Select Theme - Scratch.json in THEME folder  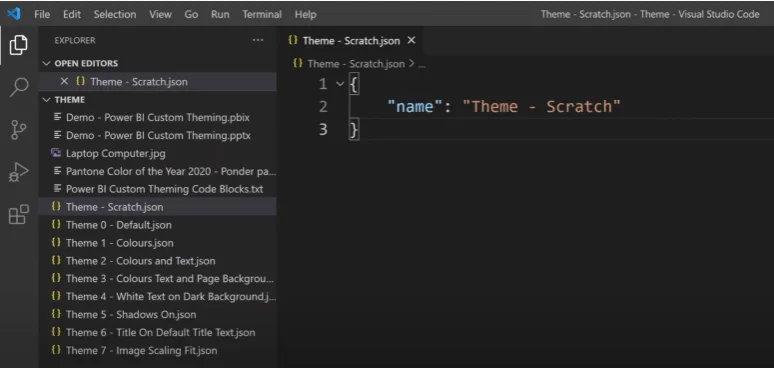[x=157, y=207]
